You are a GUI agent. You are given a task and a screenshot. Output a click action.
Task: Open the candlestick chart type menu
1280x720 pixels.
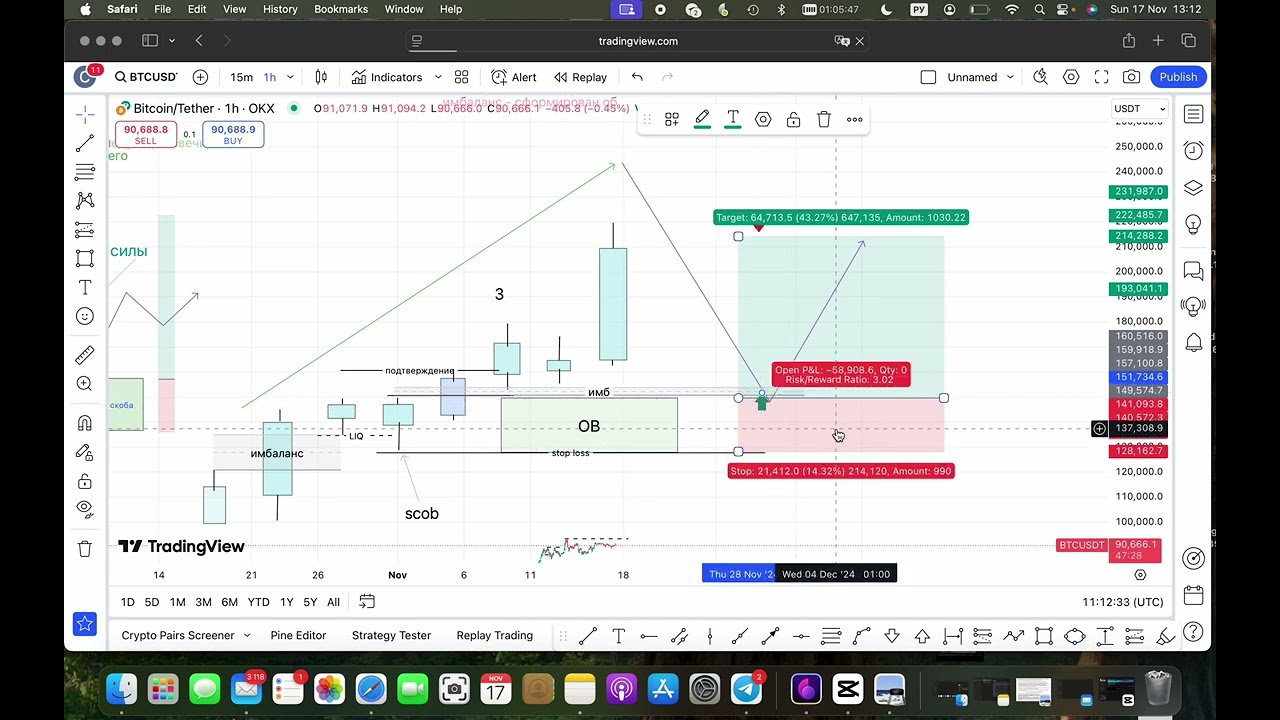point(321,77)
